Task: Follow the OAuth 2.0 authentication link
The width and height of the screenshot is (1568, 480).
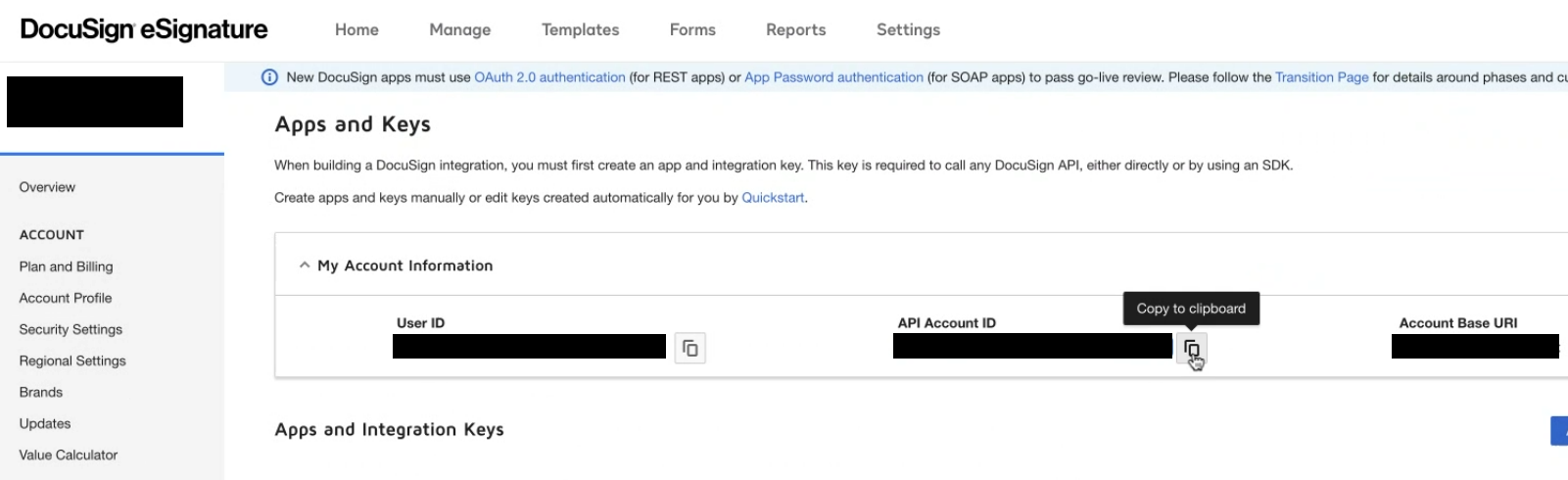Action: 549,77
